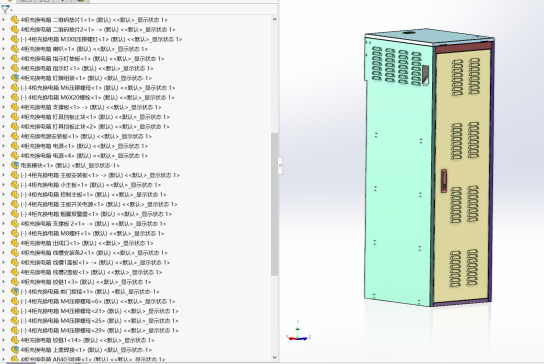Expand the 电源<4> tree node
The width and height of the screenshot is (544, 364).
tap(3, 156)
